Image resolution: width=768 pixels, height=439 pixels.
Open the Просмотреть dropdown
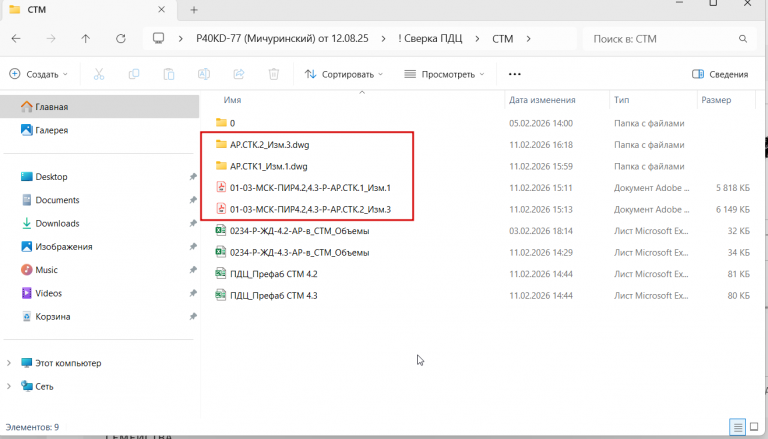[x=444, y=74]
